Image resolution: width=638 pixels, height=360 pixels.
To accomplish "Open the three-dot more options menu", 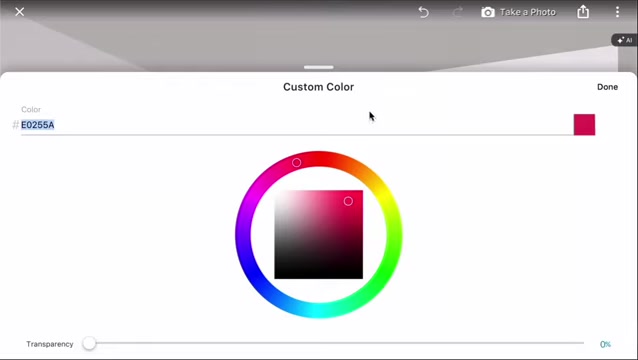I will pos(617,12).
